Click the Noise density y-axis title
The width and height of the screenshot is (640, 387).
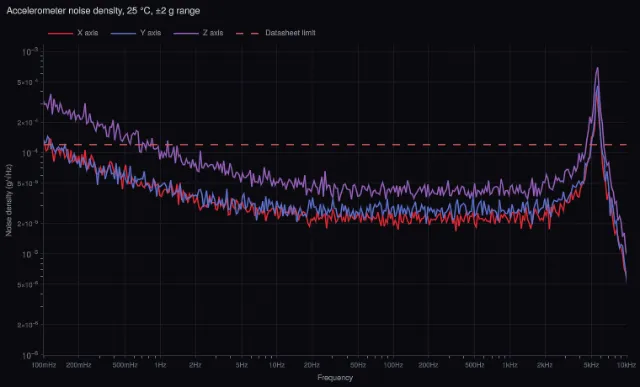(x=9, y=200)
